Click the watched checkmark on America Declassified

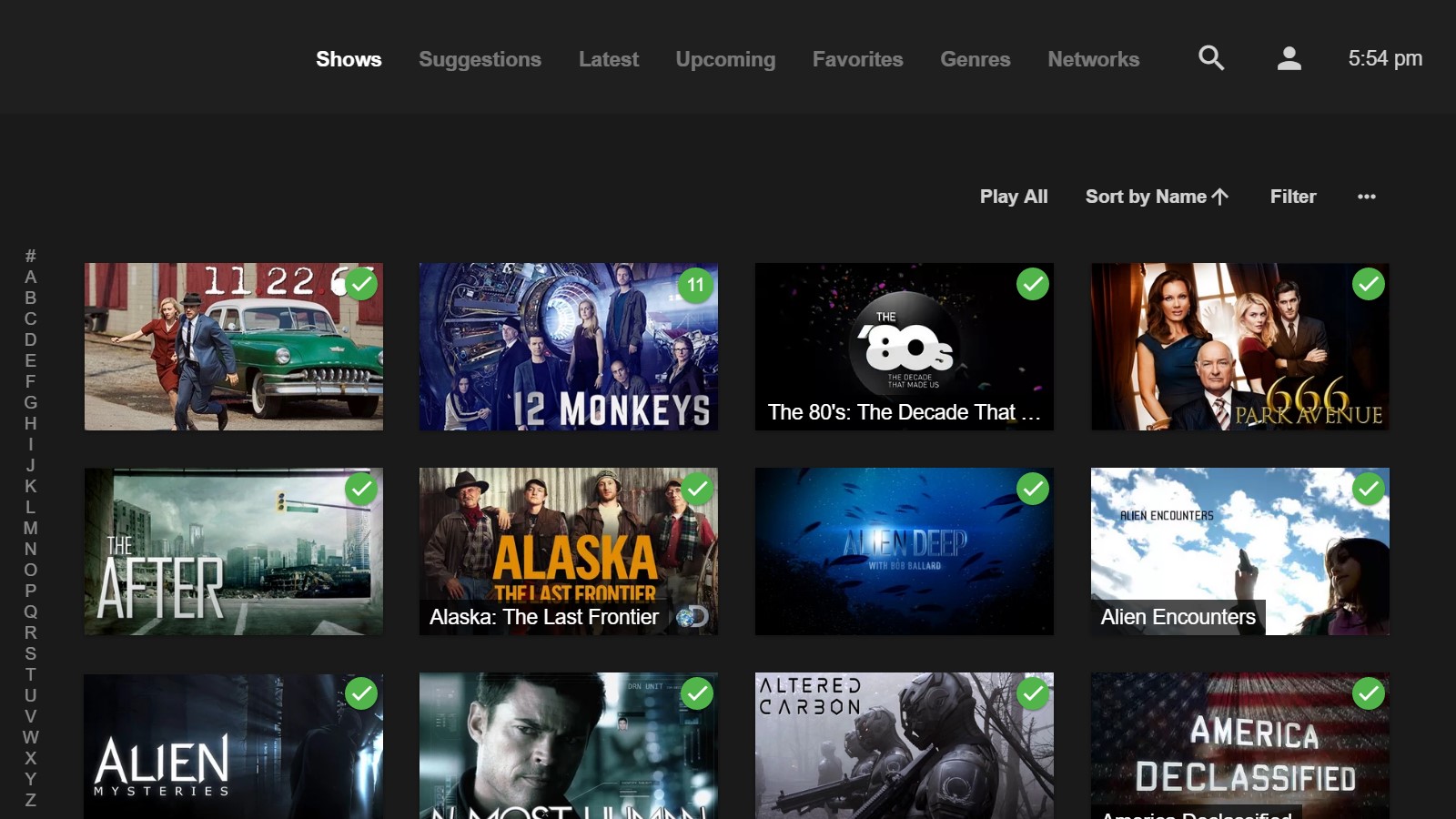point(1369,693)
